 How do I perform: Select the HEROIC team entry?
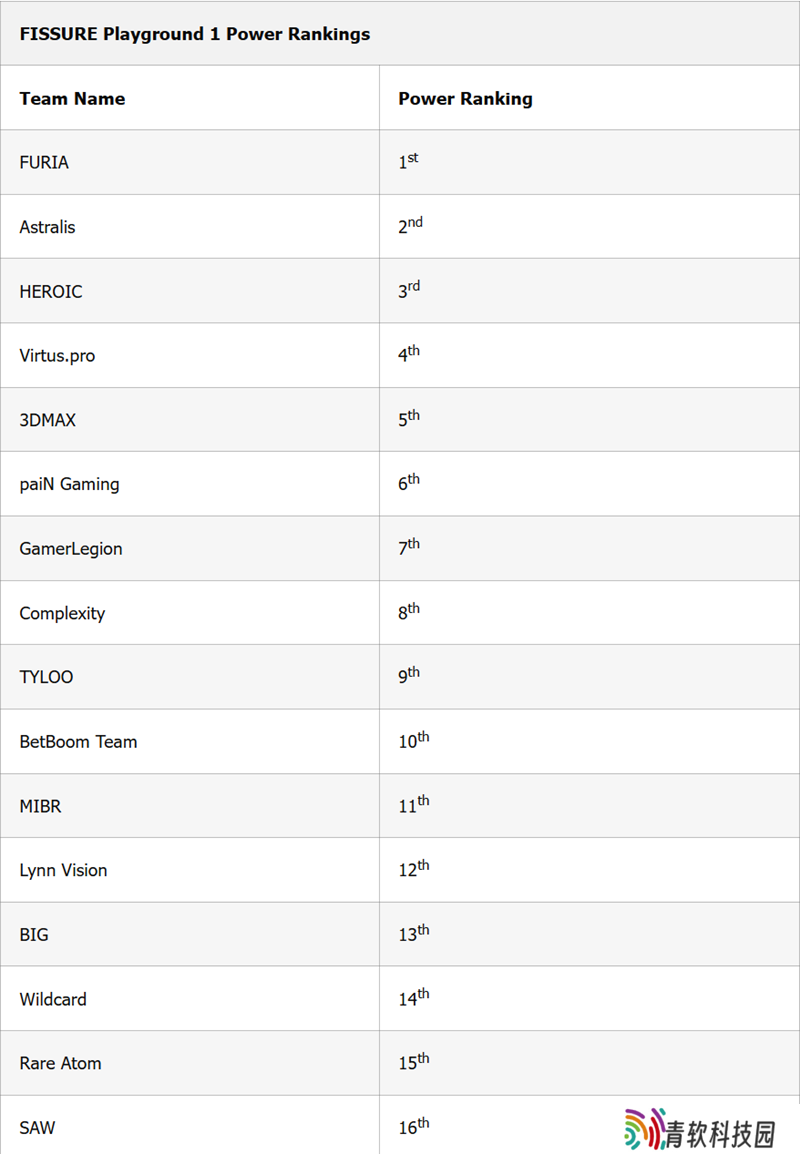(x=51, y=292)
